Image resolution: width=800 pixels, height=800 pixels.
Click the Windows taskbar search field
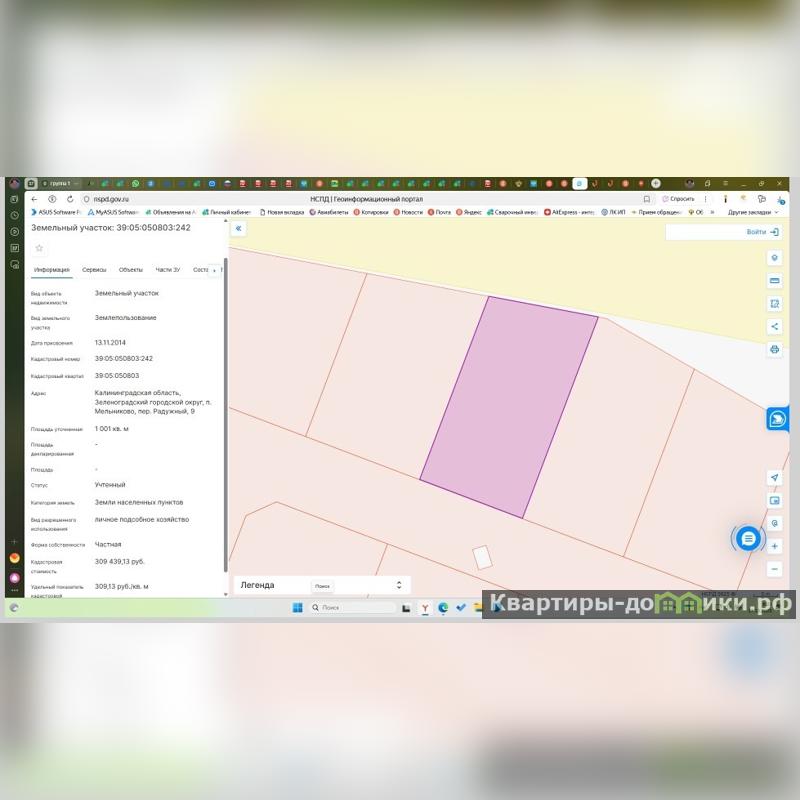tap(353, 607)
